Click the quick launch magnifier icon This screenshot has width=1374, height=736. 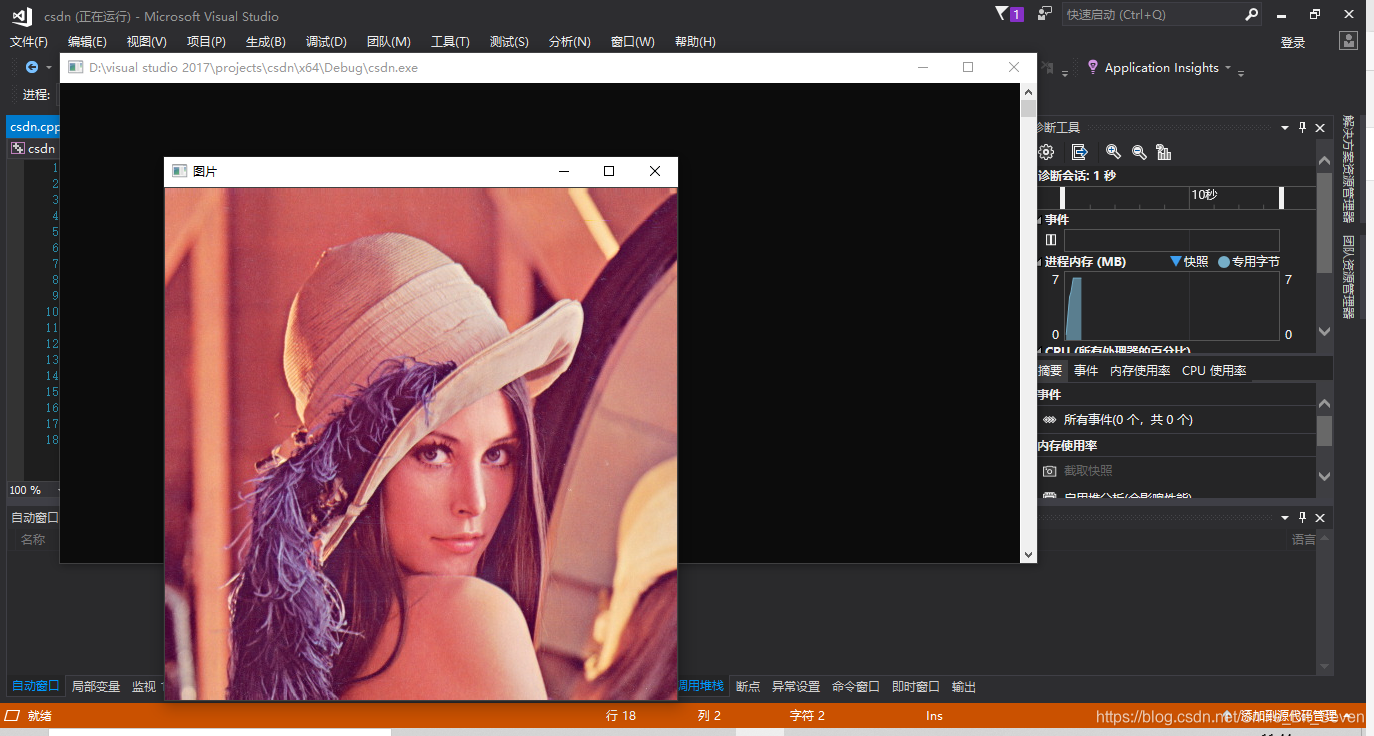click(1252, 15)
